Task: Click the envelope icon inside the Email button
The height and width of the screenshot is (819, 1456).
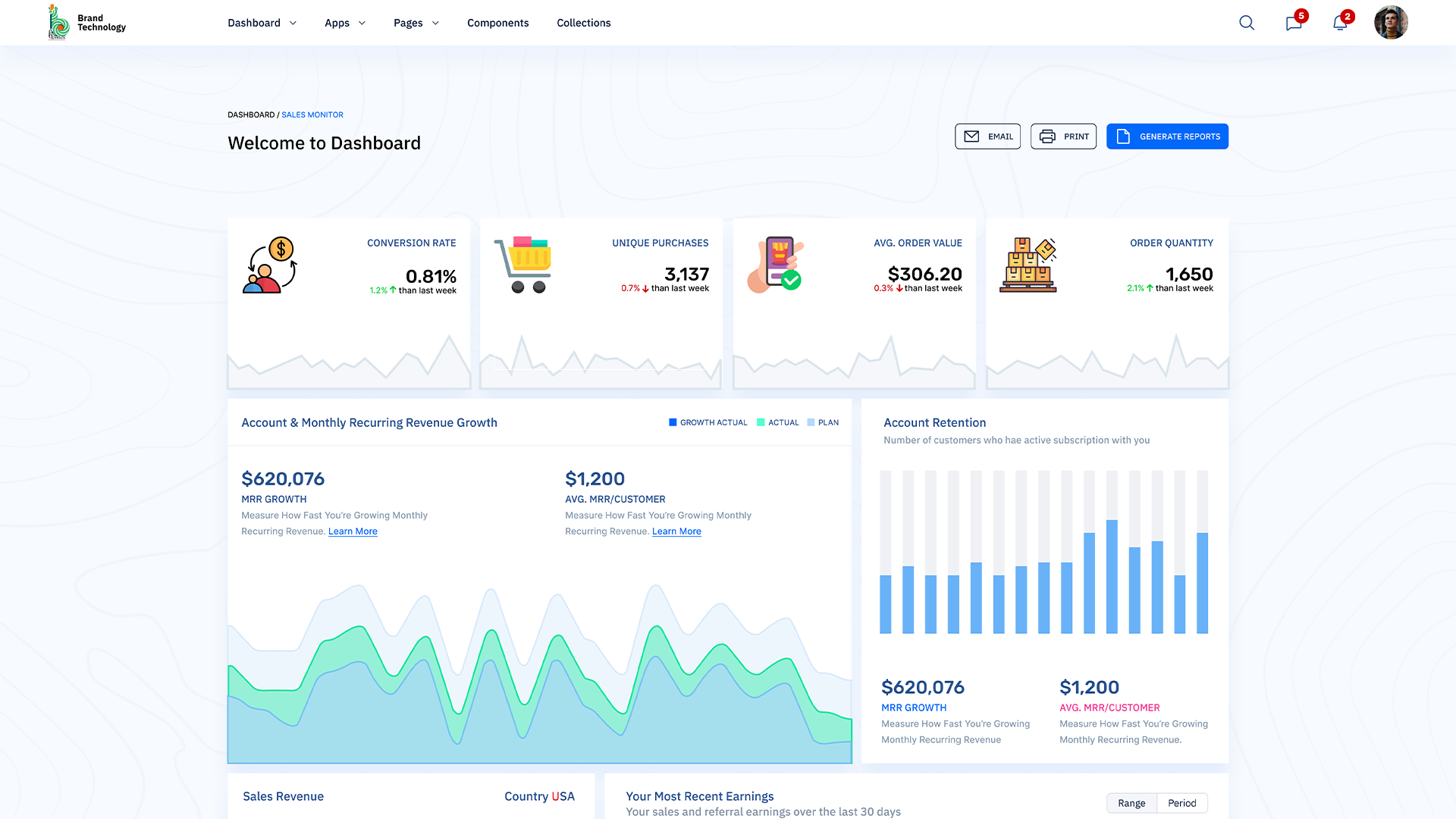Action: pos(972,136)
